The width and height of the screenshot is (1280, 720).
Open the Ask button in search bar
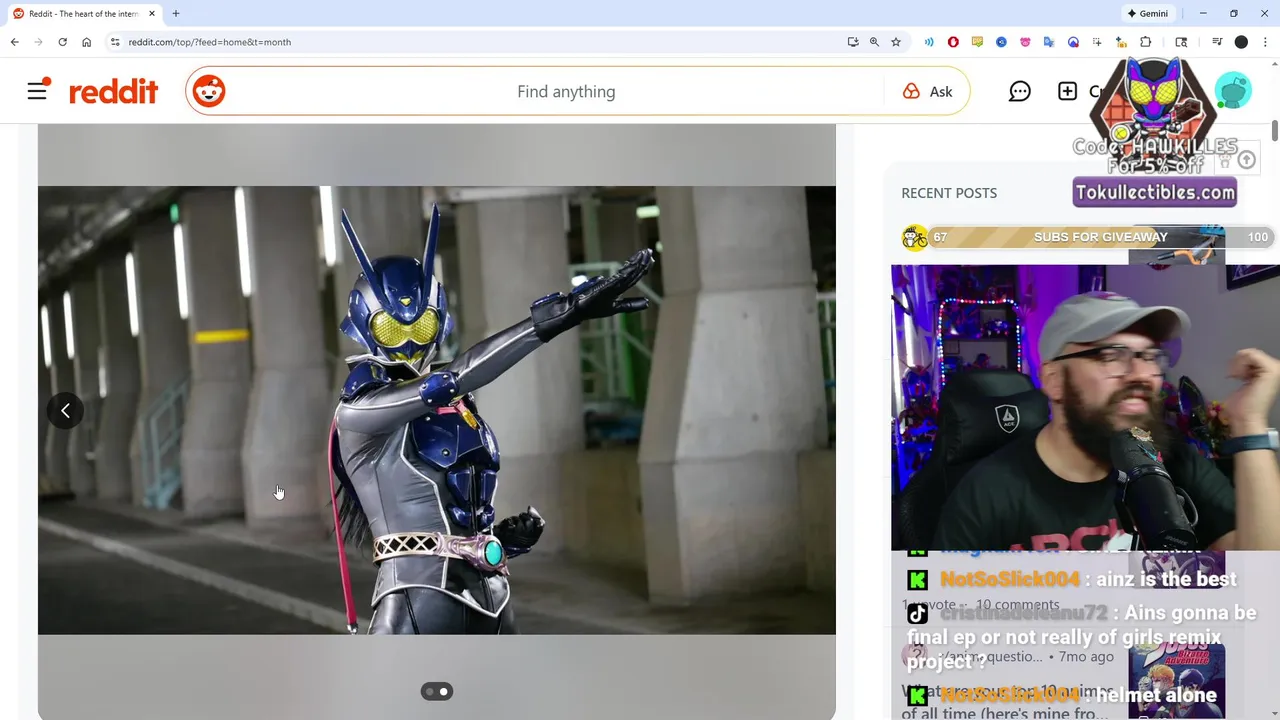coord(927,91)
